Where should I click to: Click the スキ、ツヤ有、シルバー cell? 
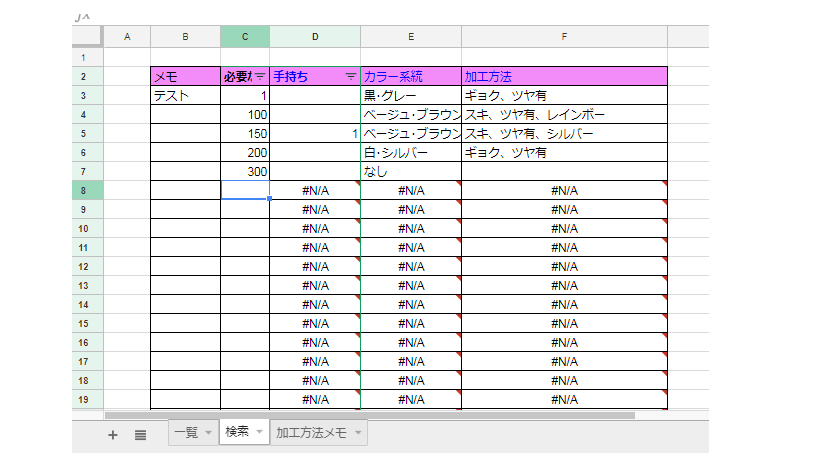point(564,134)
